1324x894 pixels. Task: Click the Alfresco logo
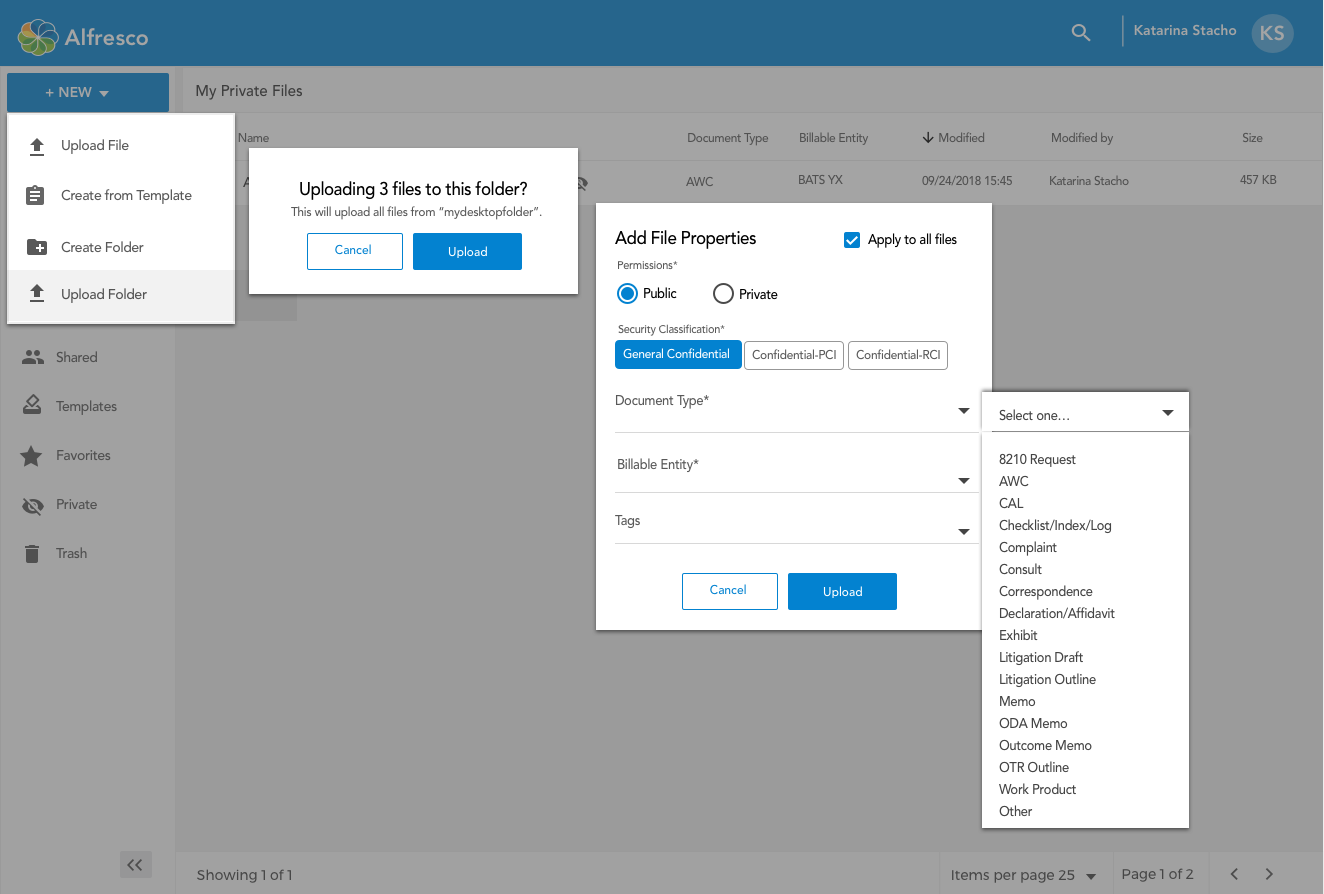83,38
